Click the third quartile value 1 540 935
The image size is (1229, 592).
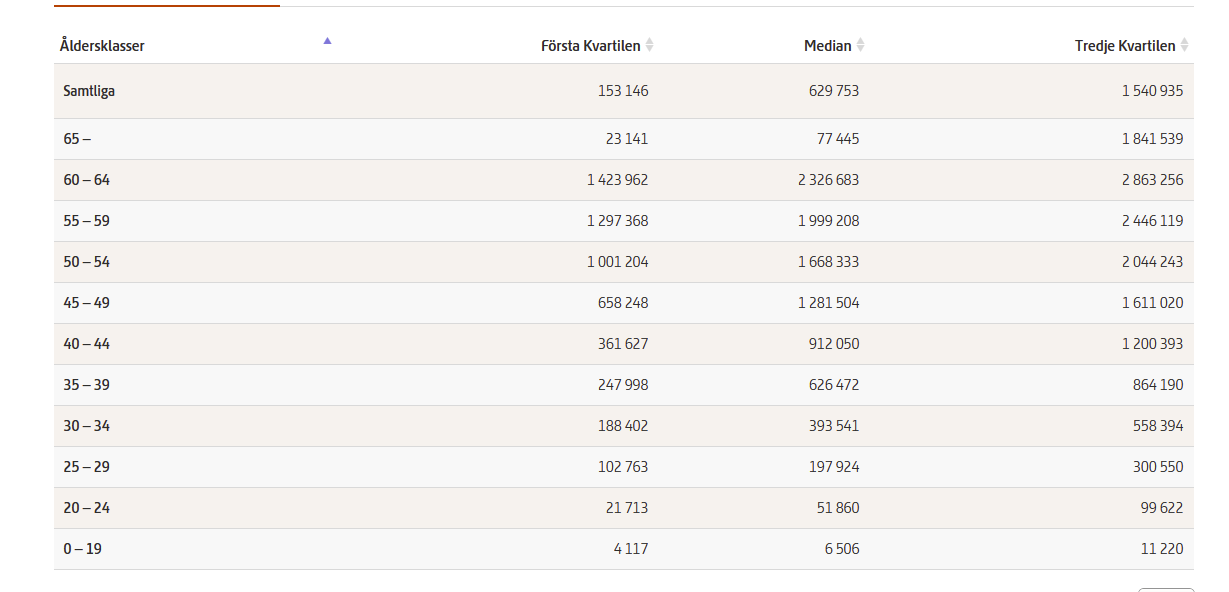(x=1152, y=91)
